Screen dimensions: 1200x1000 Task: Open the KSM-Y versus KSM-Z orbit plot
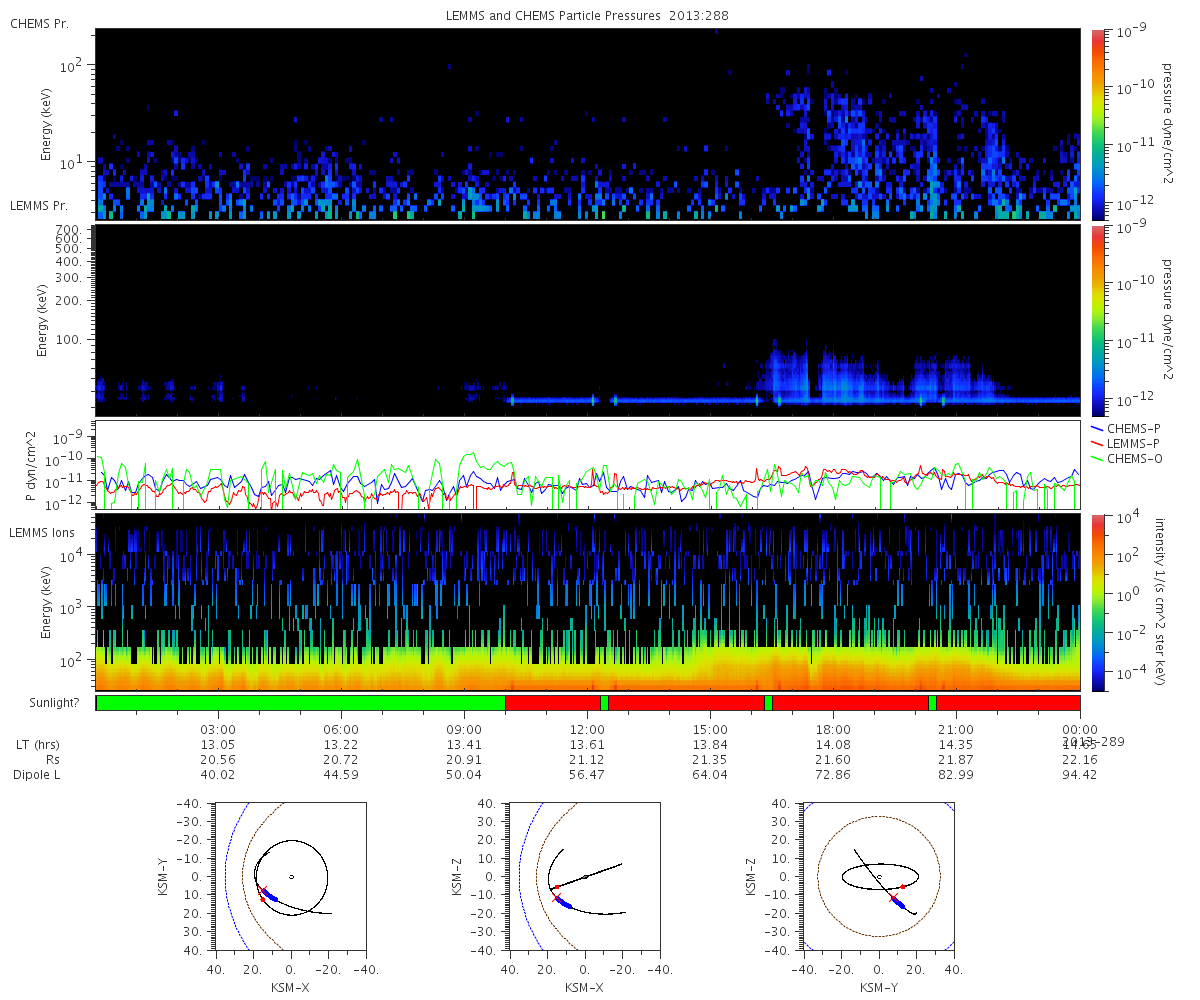(878, 876)
